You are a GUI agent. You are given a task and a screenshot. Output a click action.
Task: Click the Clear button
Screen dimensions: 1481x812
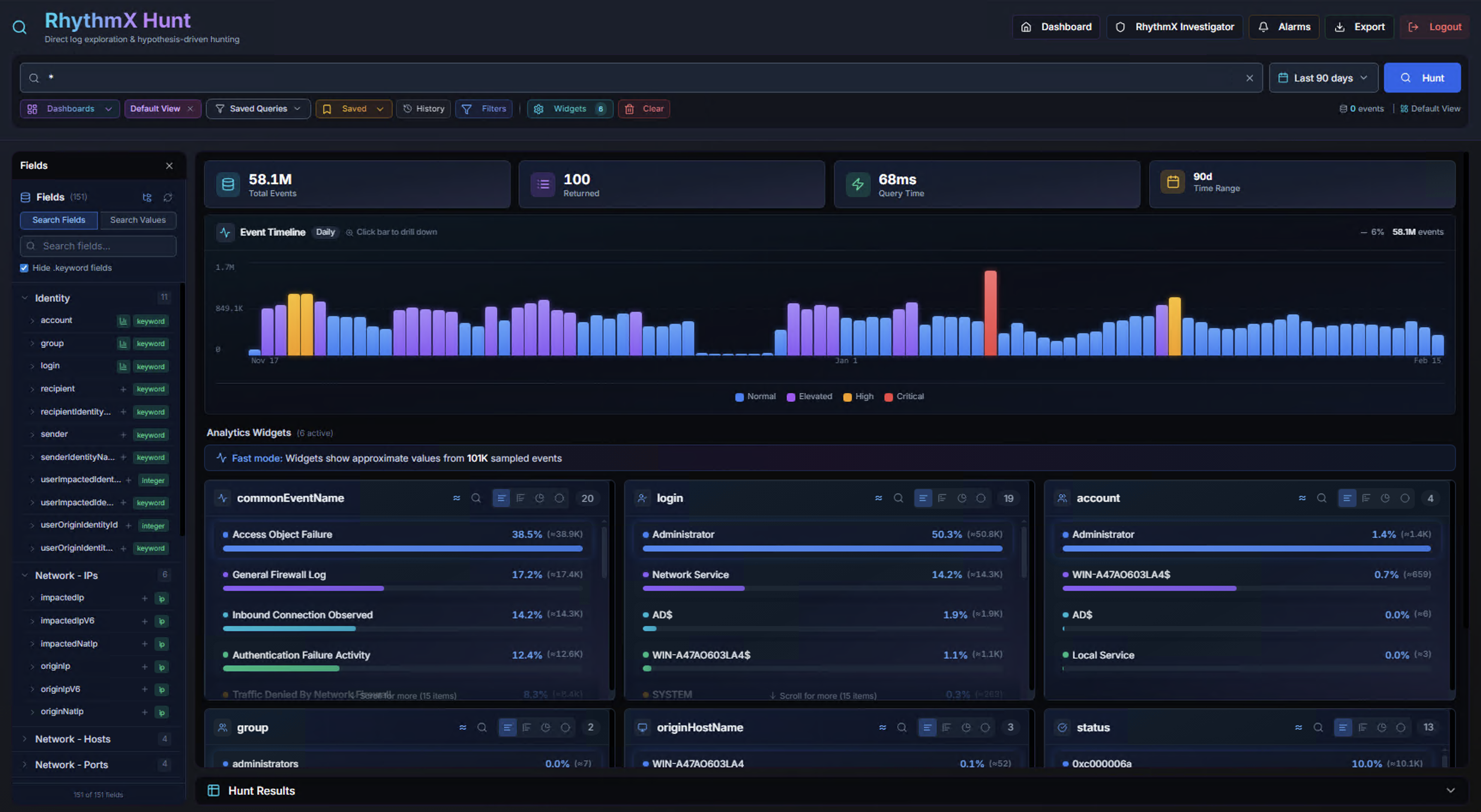644,109
